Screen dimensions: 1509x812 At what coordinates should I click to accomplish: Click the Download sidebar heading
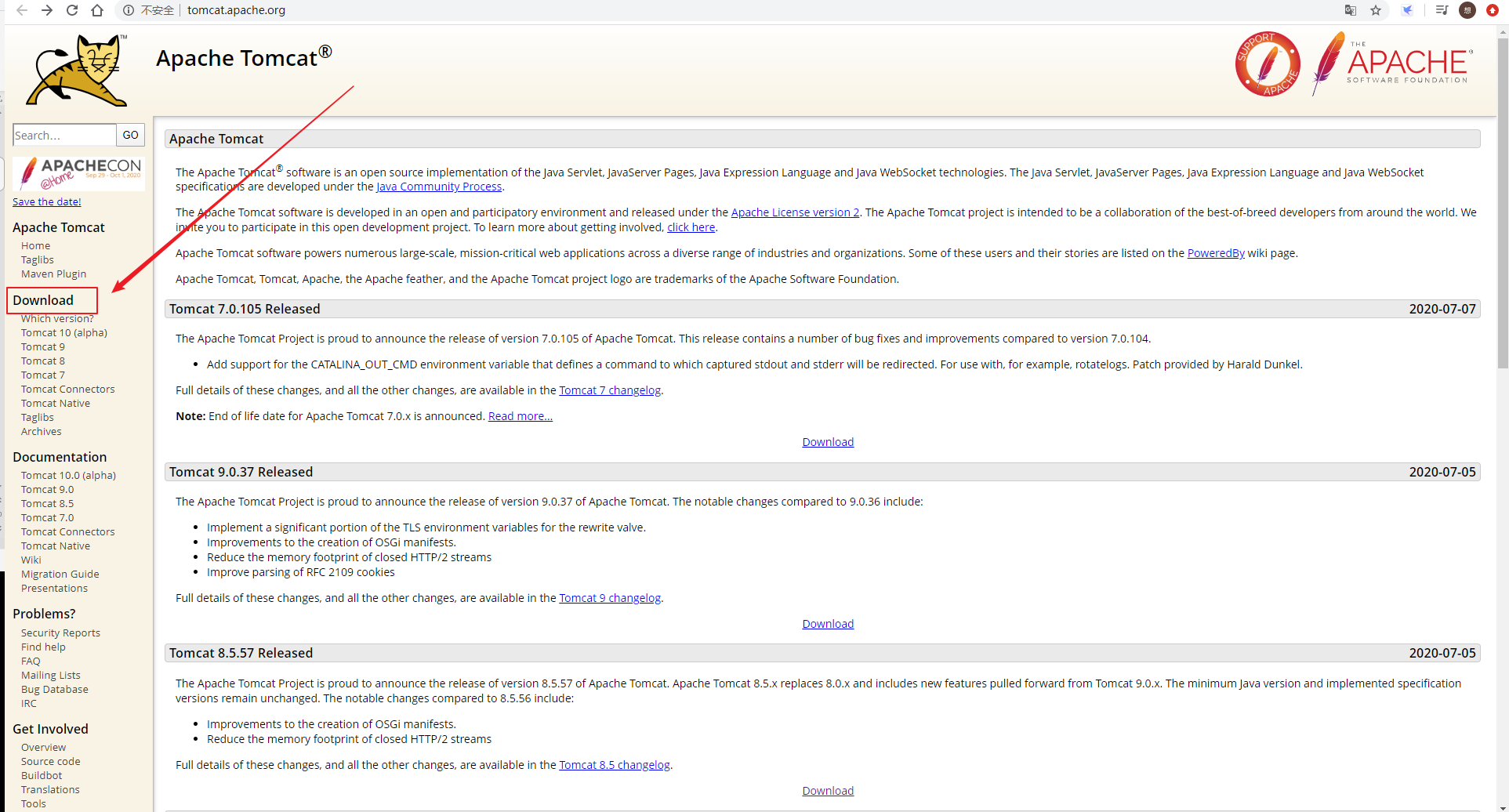point(43,300)
